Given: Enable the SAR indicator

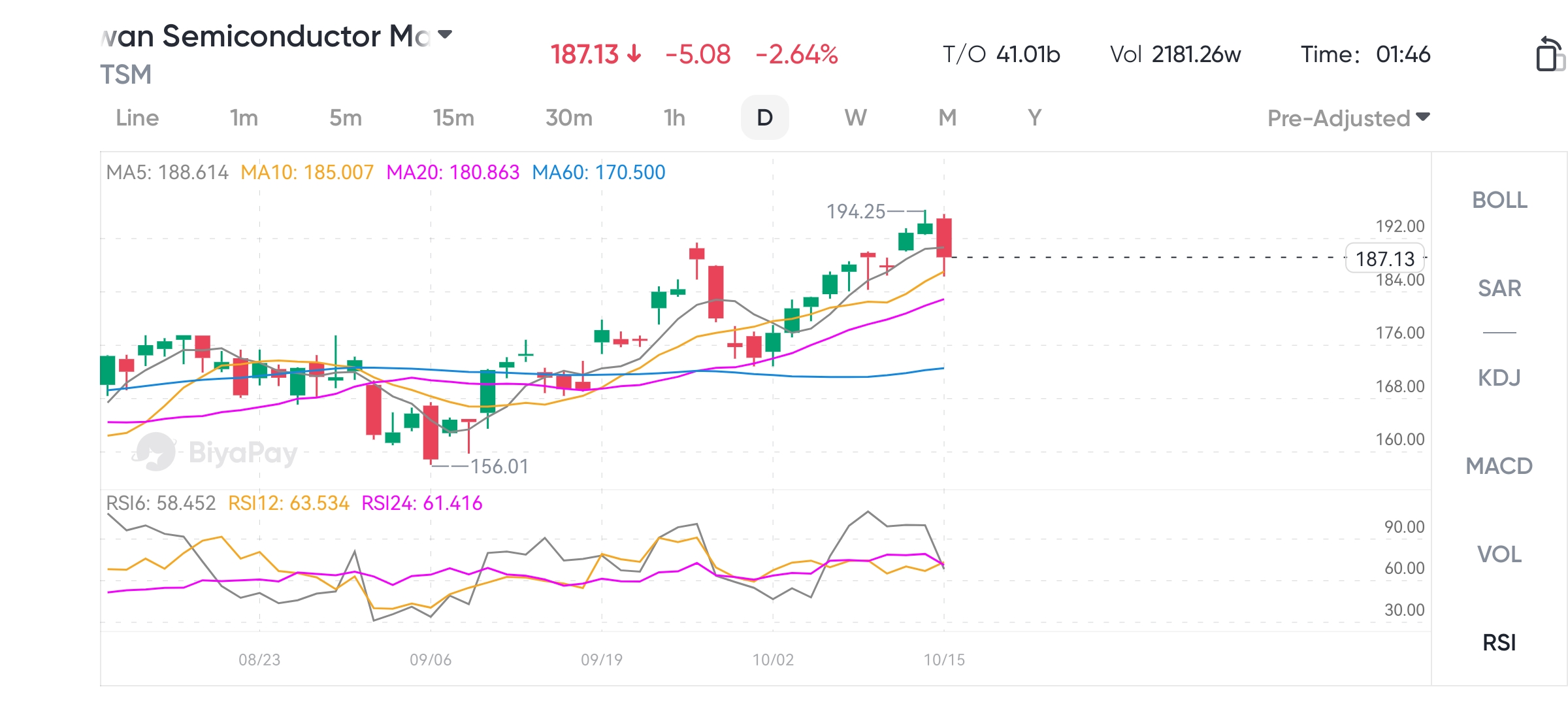Looking at the screenshot, I should (1499, 288).
